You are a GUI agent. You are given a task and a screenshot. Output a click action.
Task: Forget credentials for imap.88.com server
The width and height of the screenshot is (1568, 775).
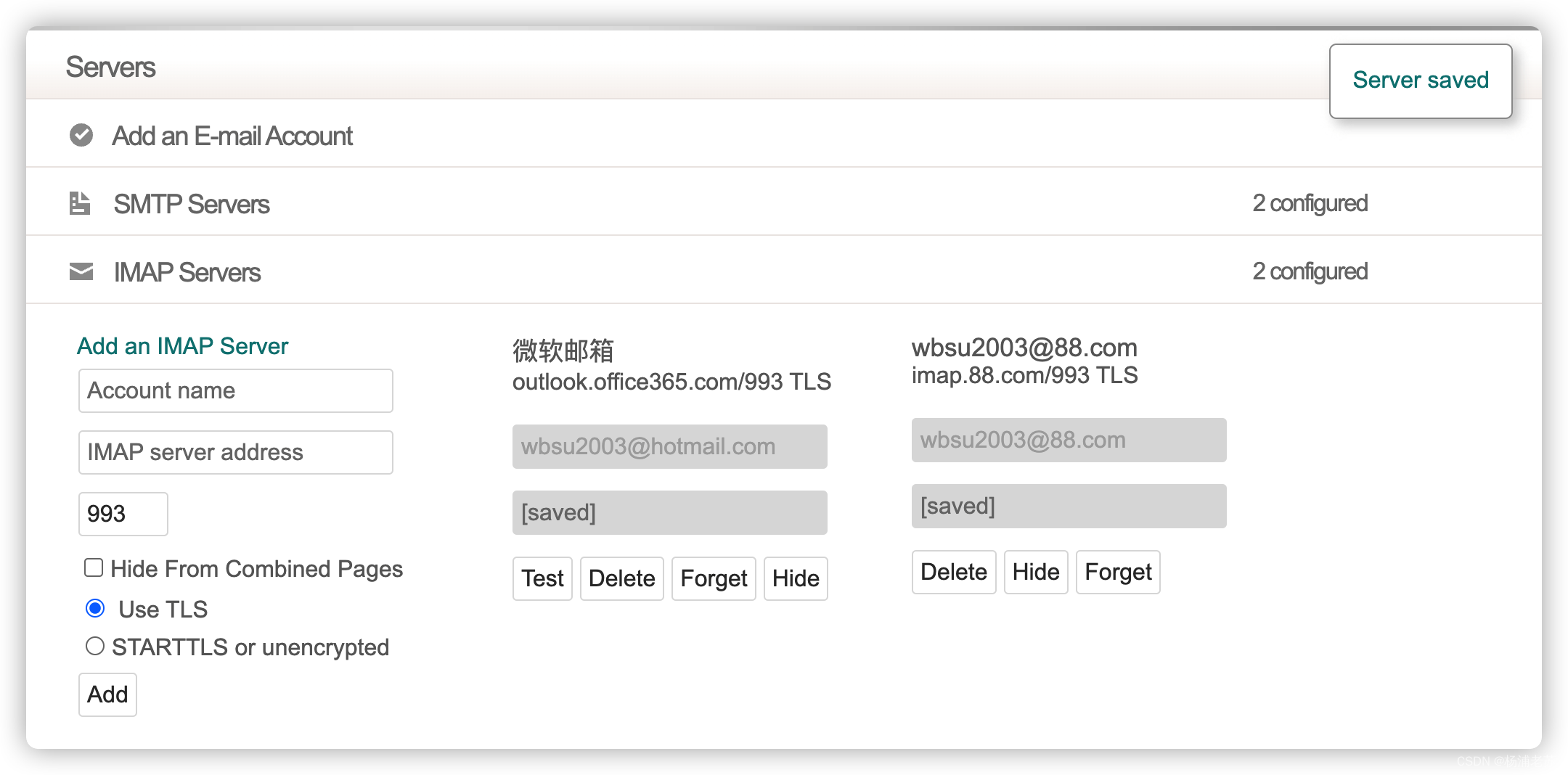(x=1118, y=572)
